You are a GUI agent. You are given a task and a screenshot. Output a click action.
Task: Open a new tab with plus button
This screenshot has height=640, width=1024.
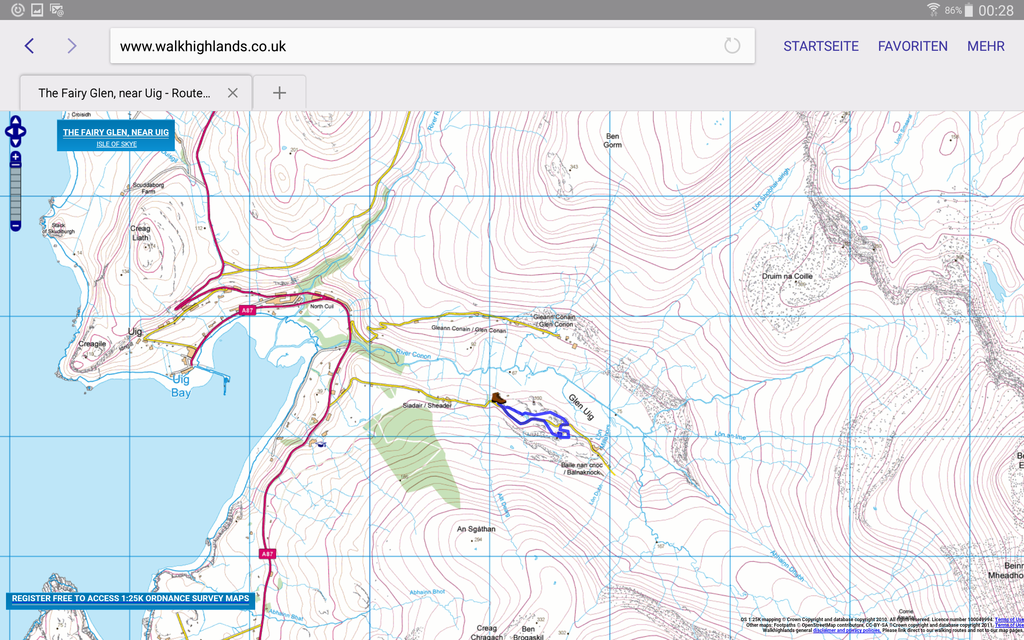pyautogui.click(x=280, y=93)
